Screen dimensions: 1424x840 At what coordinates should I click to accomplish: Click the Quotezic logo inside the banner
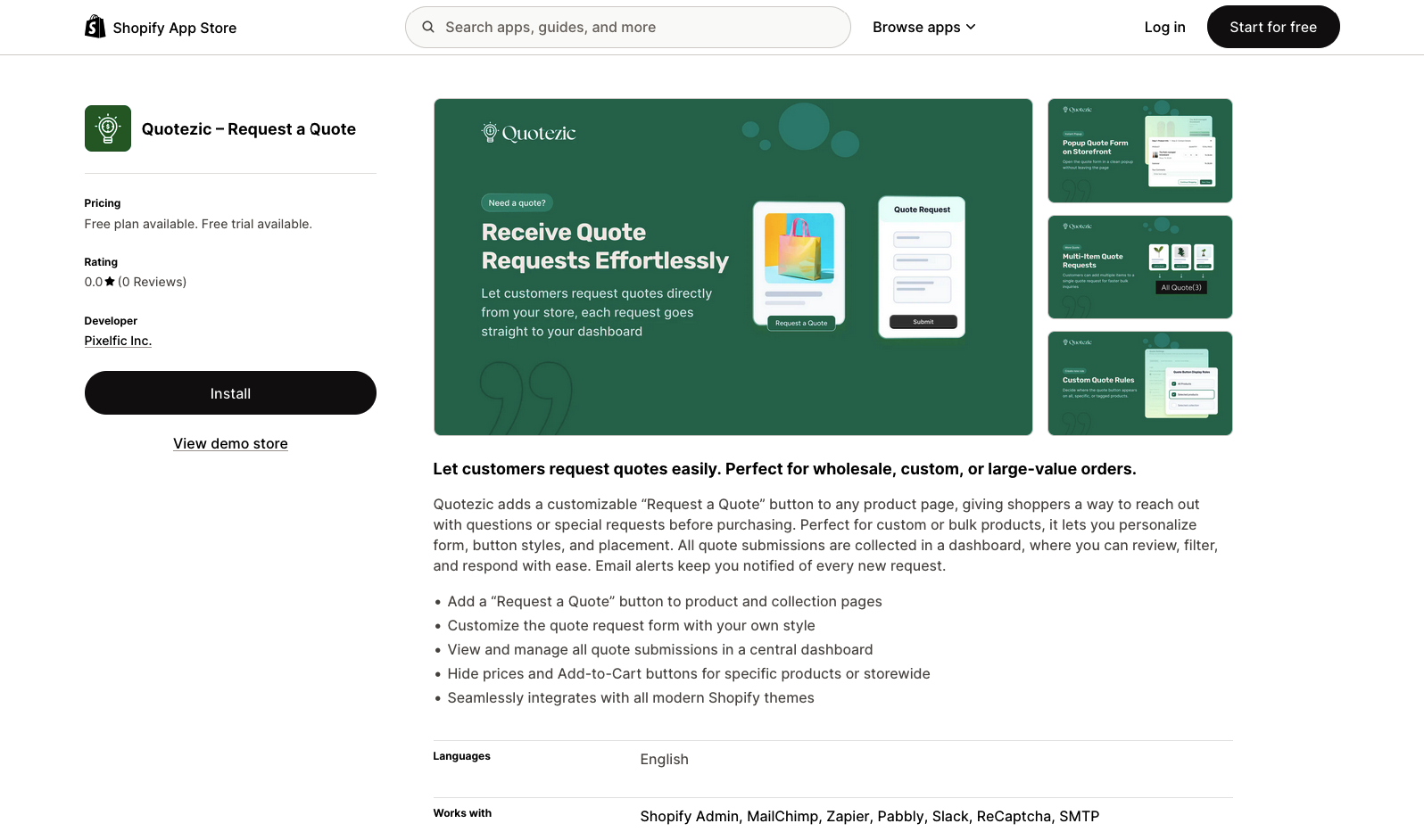(x=529, y=133)
